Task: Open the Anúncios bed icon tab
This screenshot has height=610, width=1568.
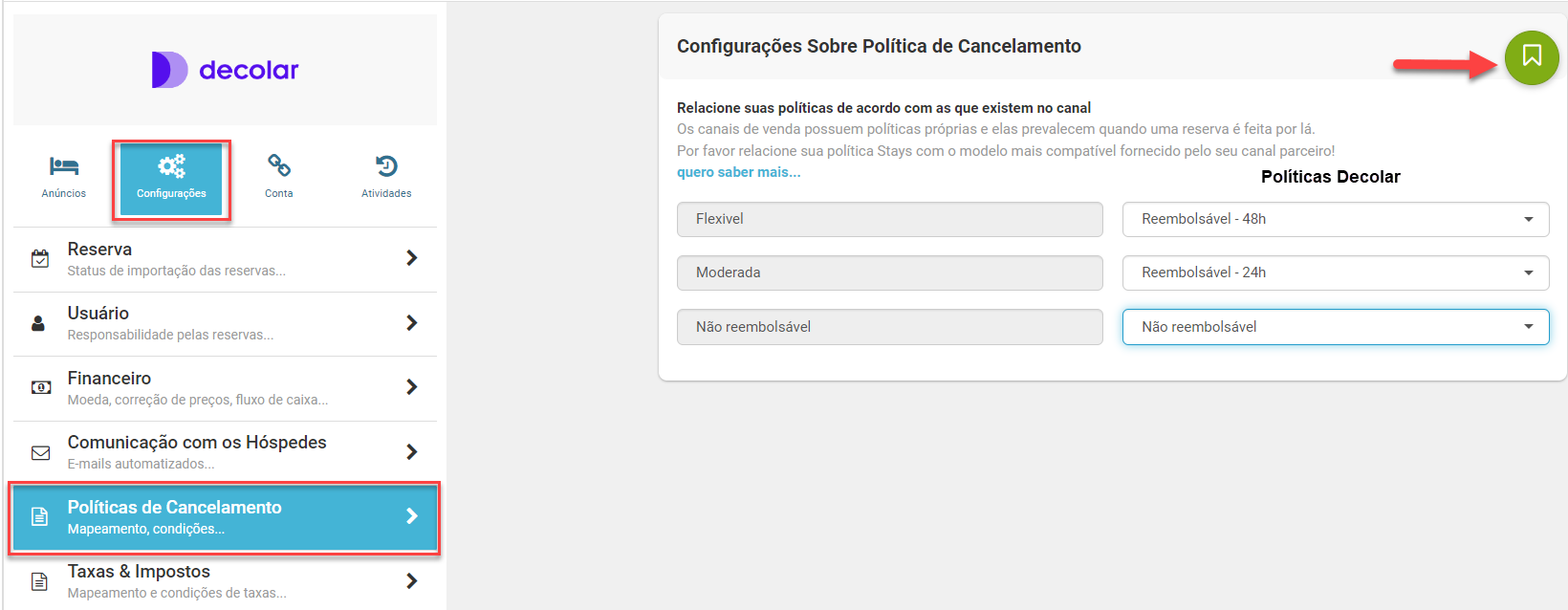Action: (x=64, y=167)
